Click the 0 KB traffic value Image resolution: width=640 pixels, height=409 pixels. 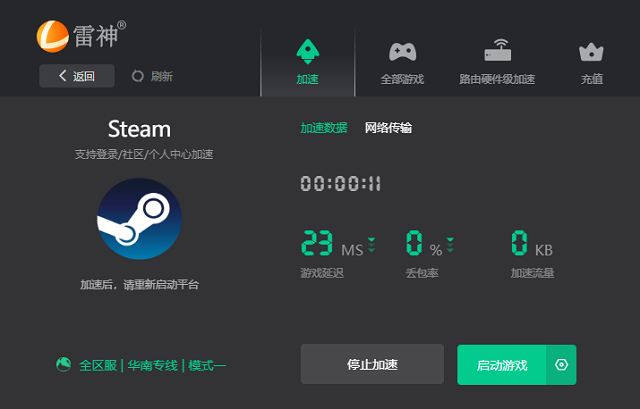click(532, 243)
